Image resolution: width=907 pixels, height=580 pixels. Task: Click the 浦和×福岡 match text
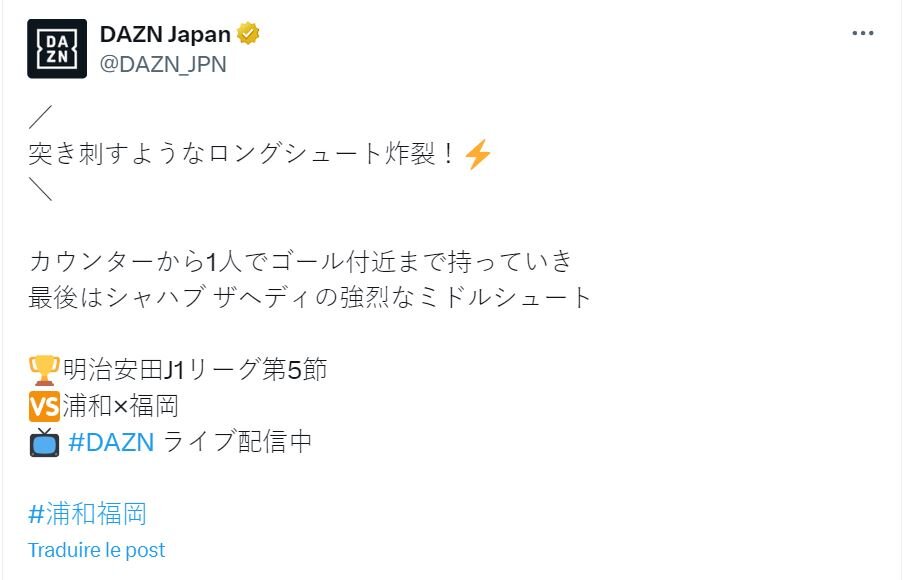[119, 407]
